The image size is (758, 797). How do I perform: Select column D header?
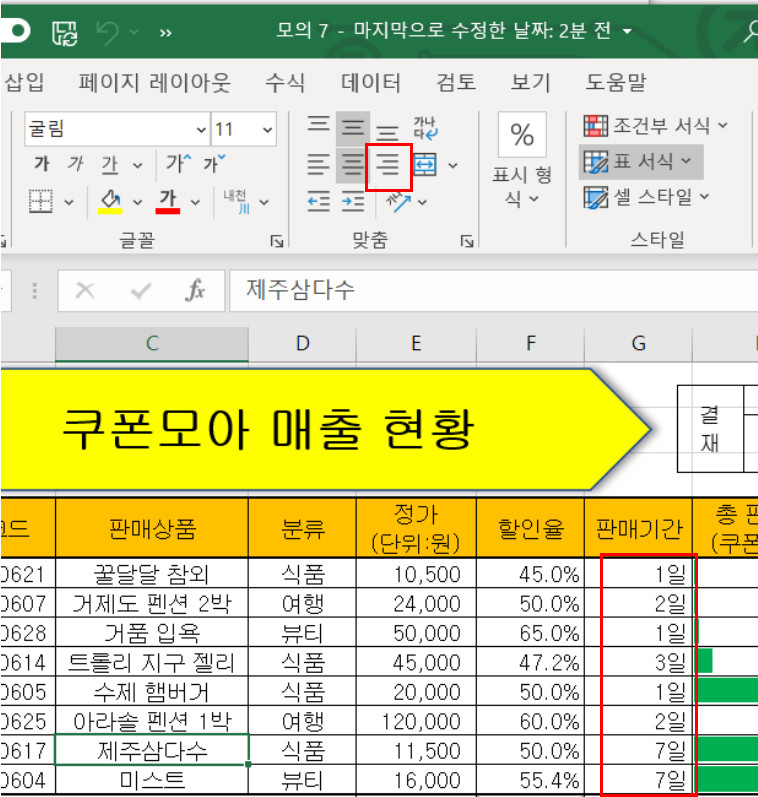[302, 344]
